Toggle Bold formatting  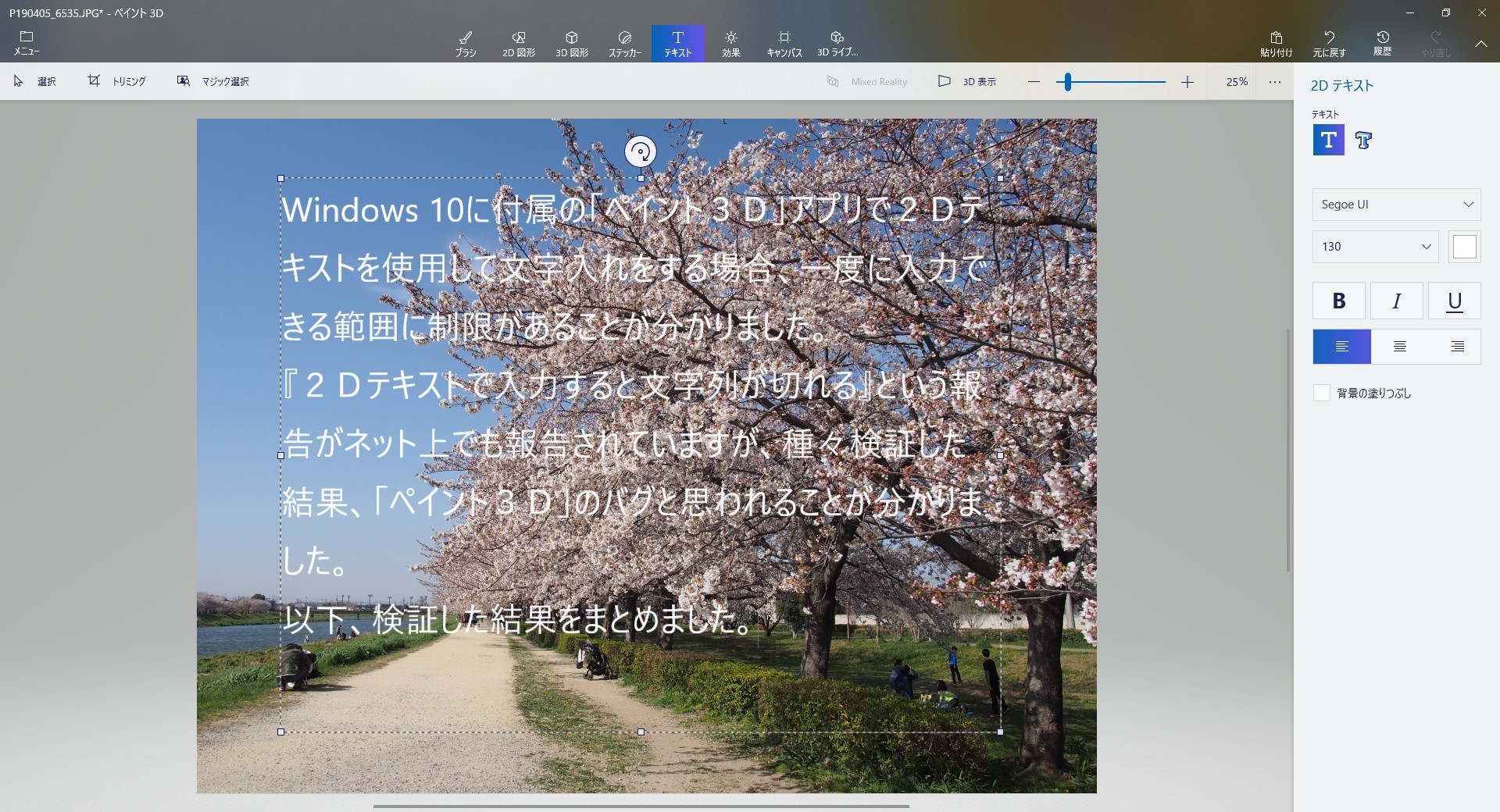click(1338, 301)
